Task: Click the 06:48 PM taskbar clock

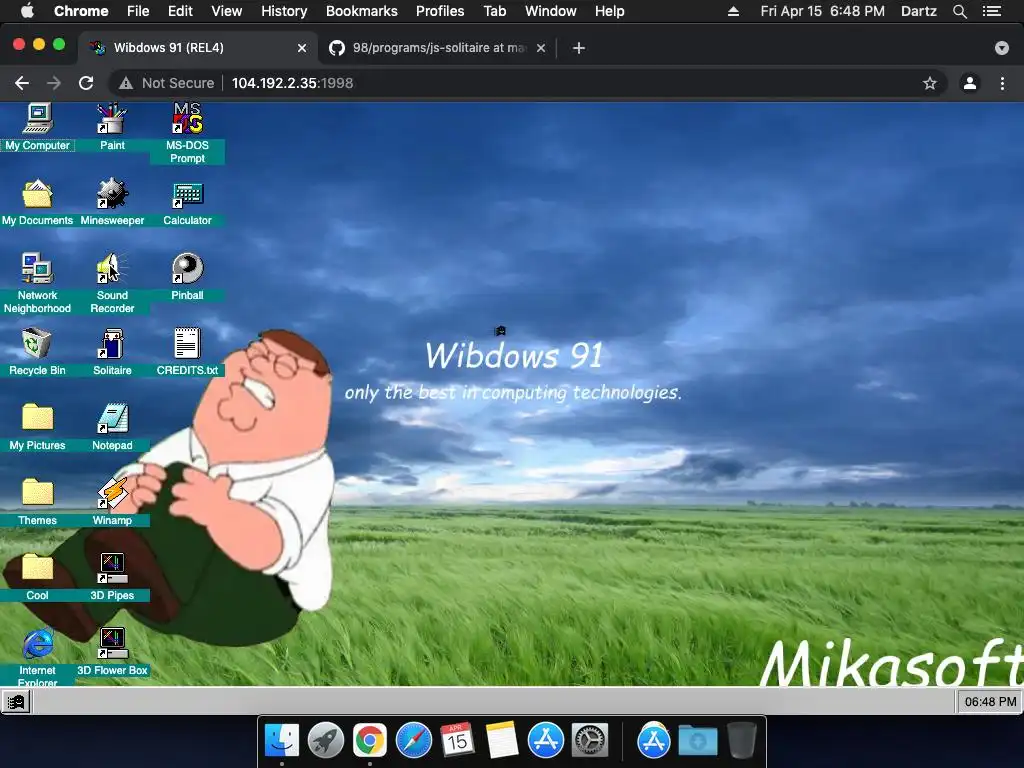Action: [990, 702]
